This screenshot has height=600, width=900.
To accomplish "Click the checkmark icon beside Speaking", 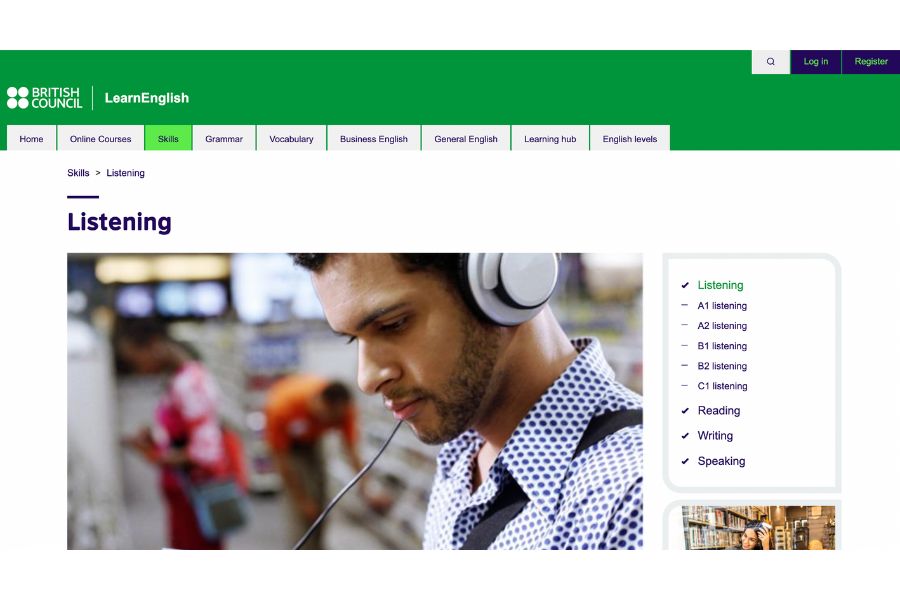I will (685, 461).
